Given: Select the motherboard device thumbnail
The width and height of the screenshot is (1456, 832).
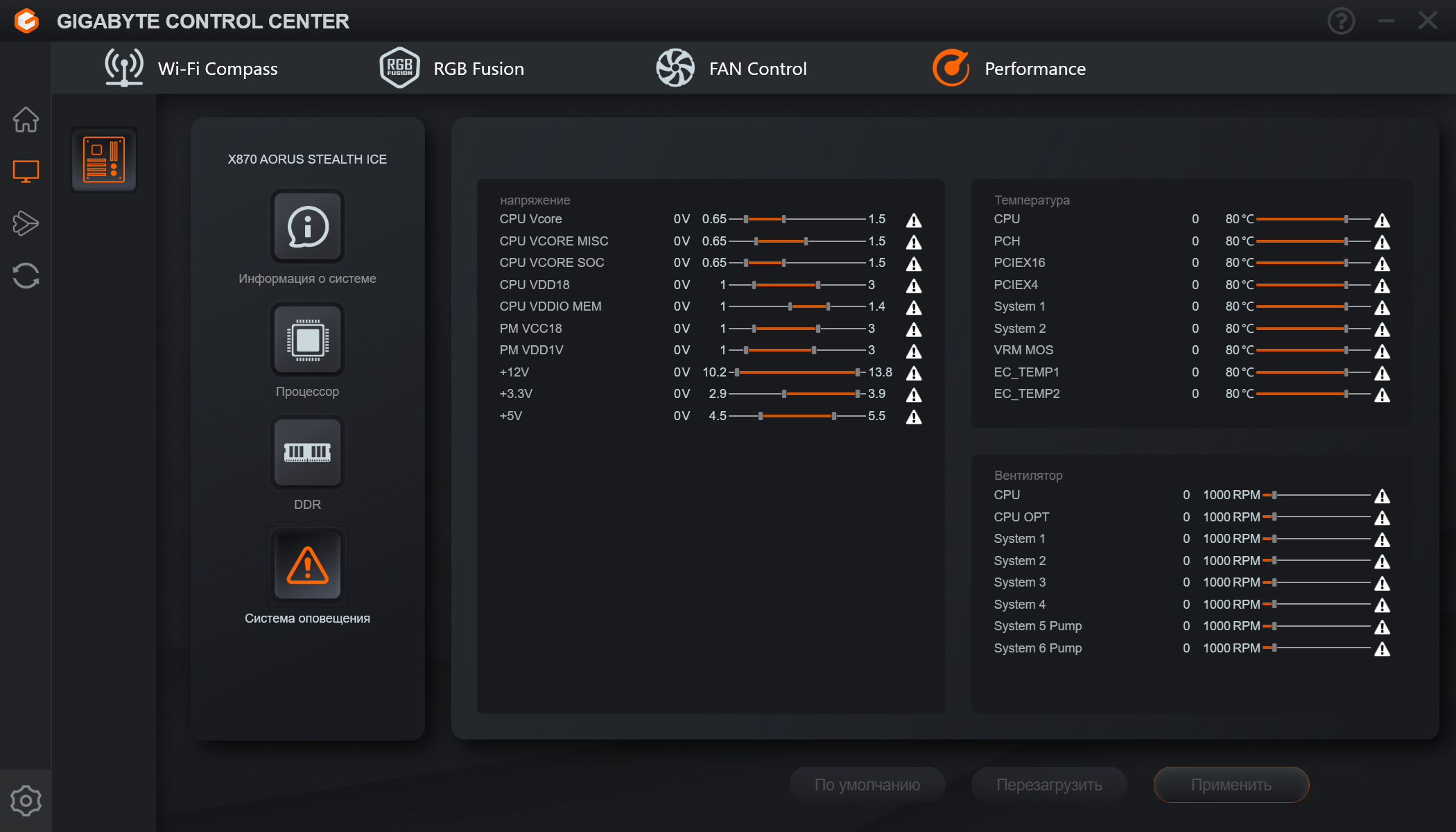Looking at the screenshot, I should (x=104, y=160).
